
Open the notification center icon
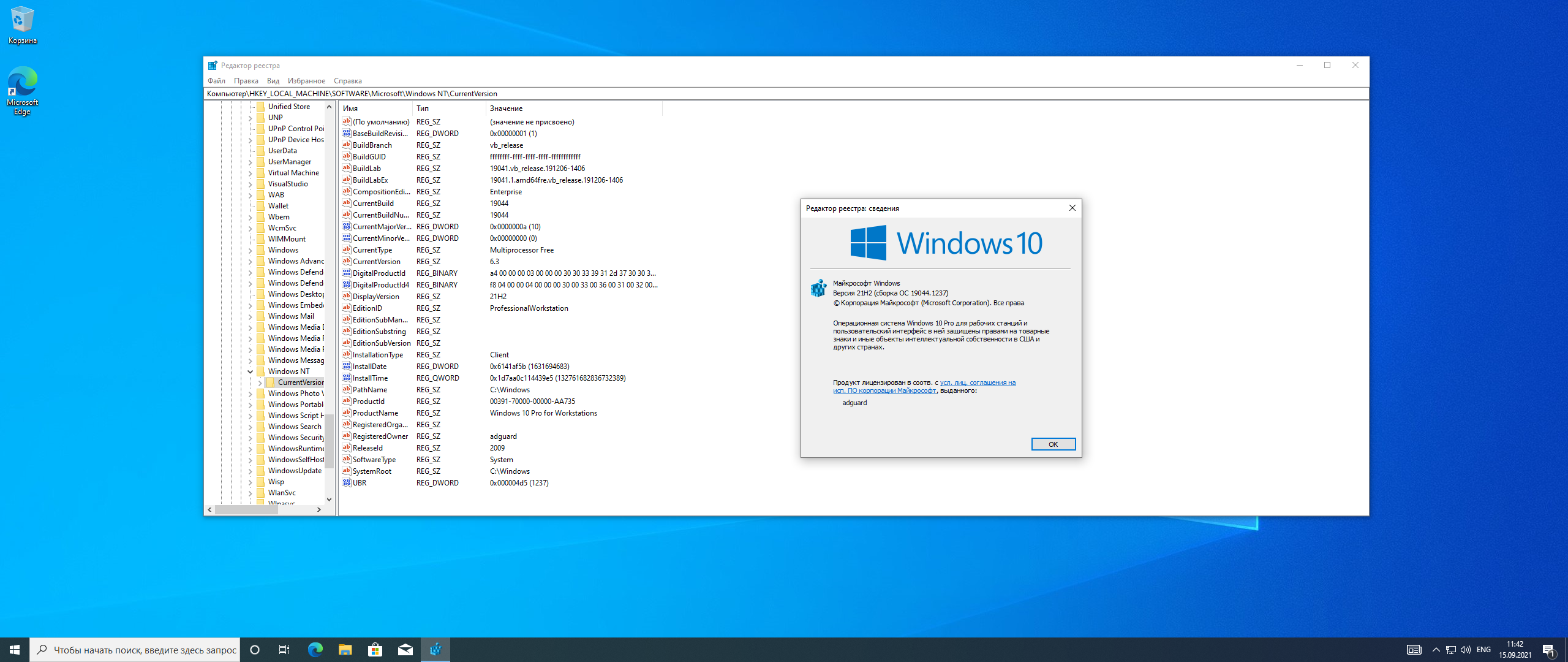click(1548, 650)
